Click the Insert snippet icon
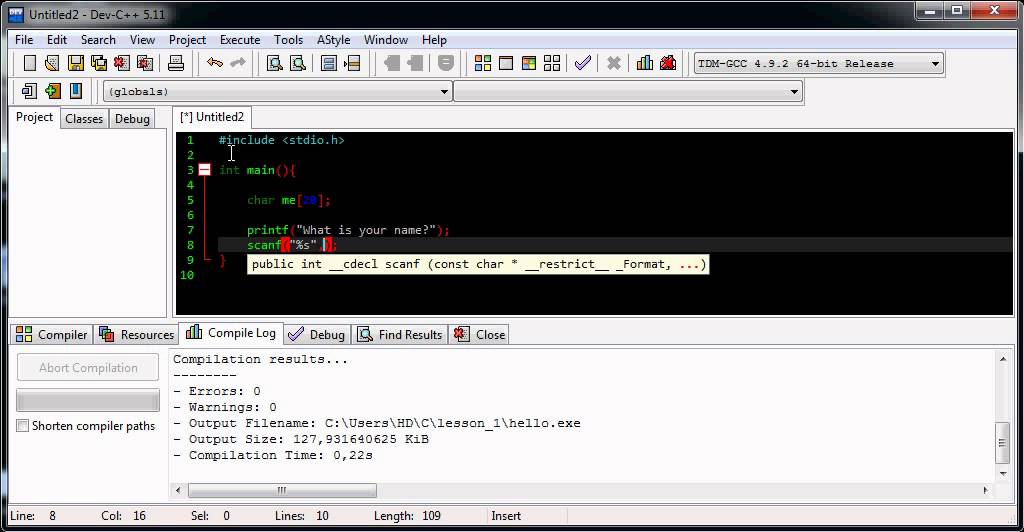The image size is (1024, 532). [29, 91]
